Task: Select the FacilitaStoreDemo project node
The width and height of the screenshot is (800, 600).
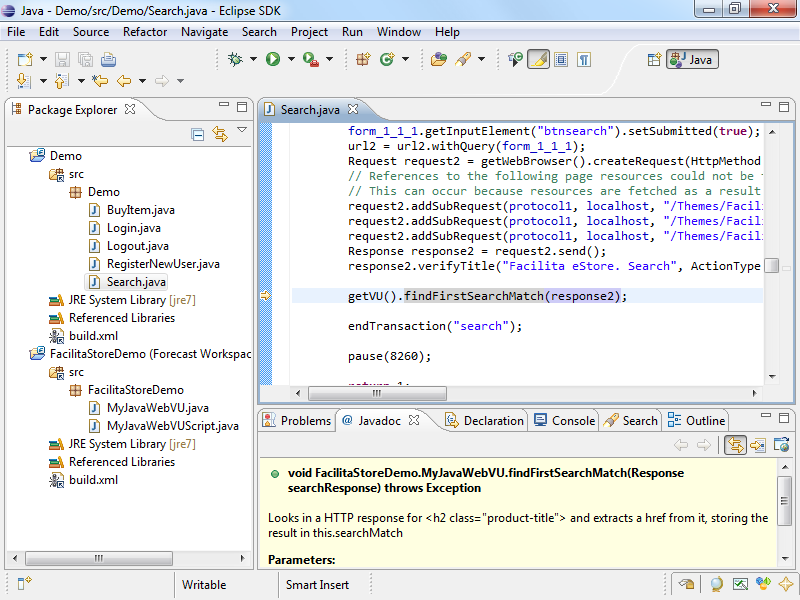Action: coord(140,354)
